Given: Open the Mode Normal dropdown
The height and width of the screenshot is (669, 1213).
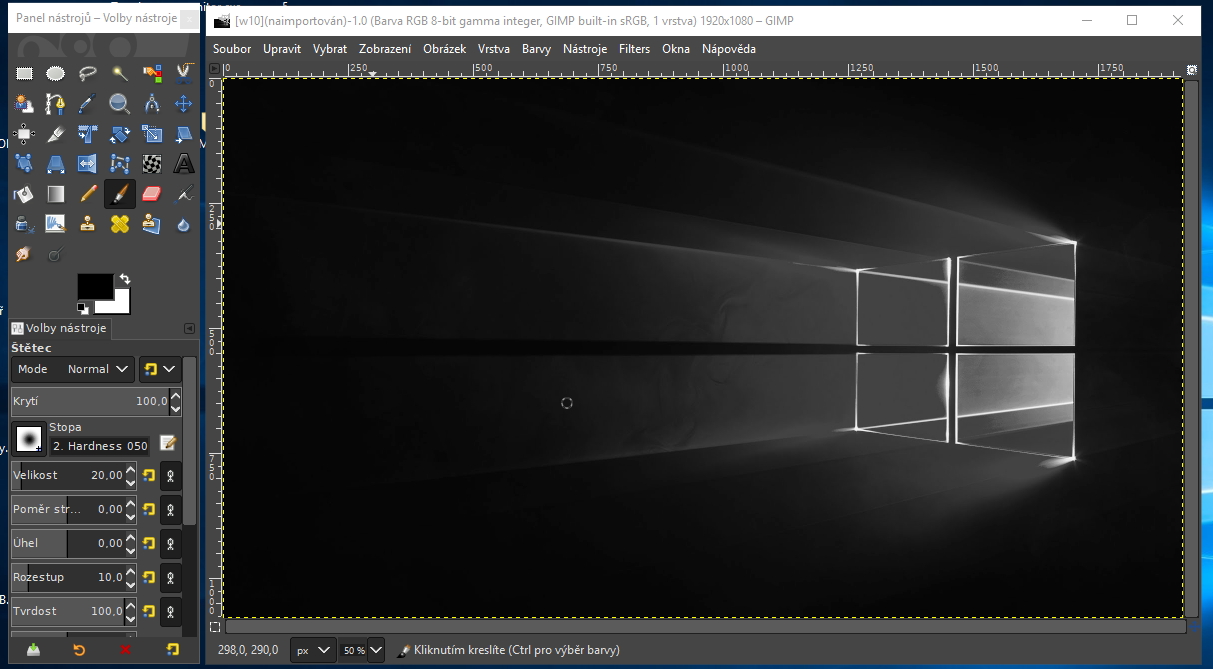Looking at the screenshot, I should 73,369.
